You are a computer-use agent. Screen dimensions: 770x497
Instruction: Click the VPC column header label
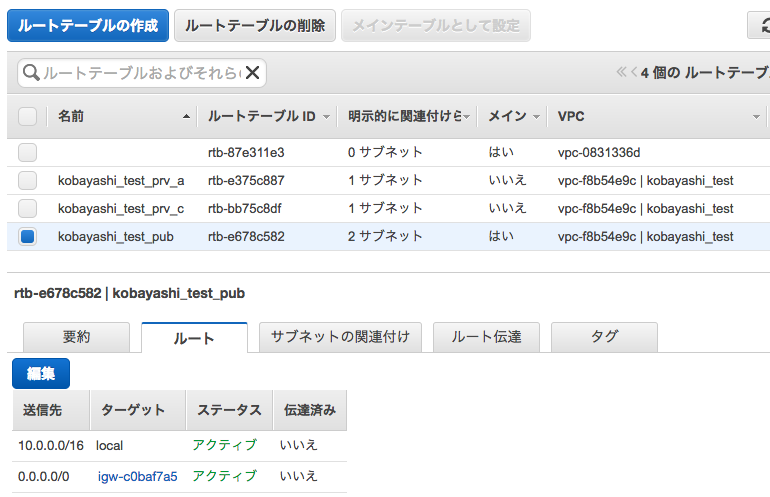pyautogui.click(x=571, y=116)
